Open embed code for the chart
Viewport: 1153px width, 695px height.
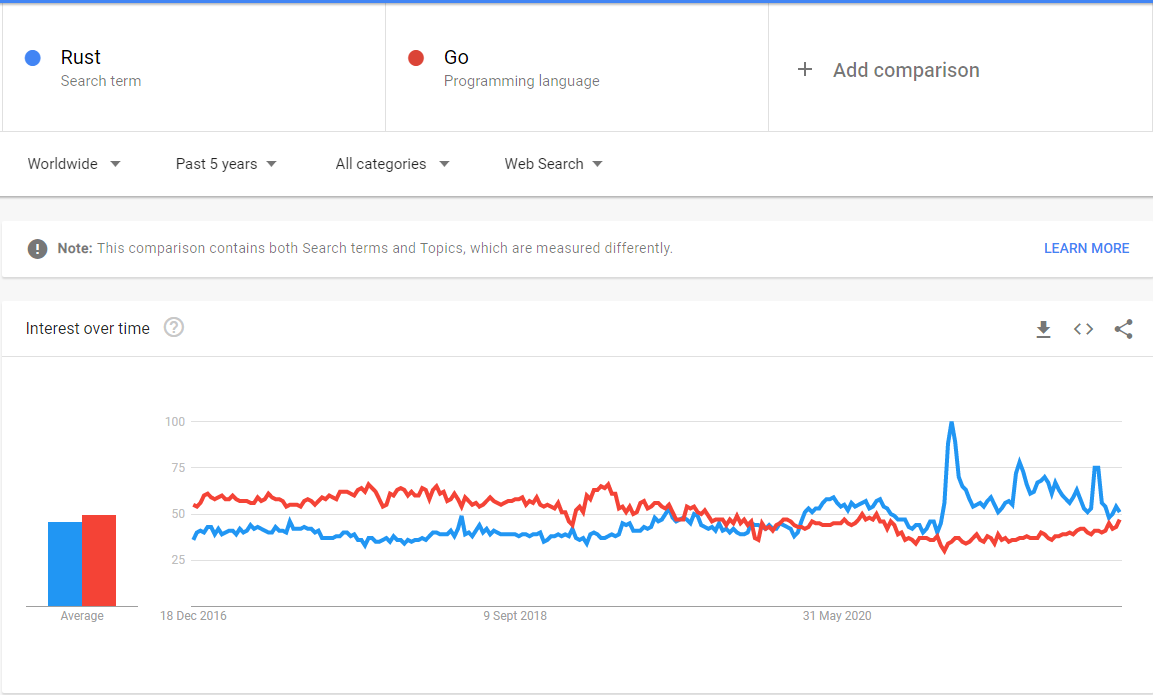click(1083, 329)
